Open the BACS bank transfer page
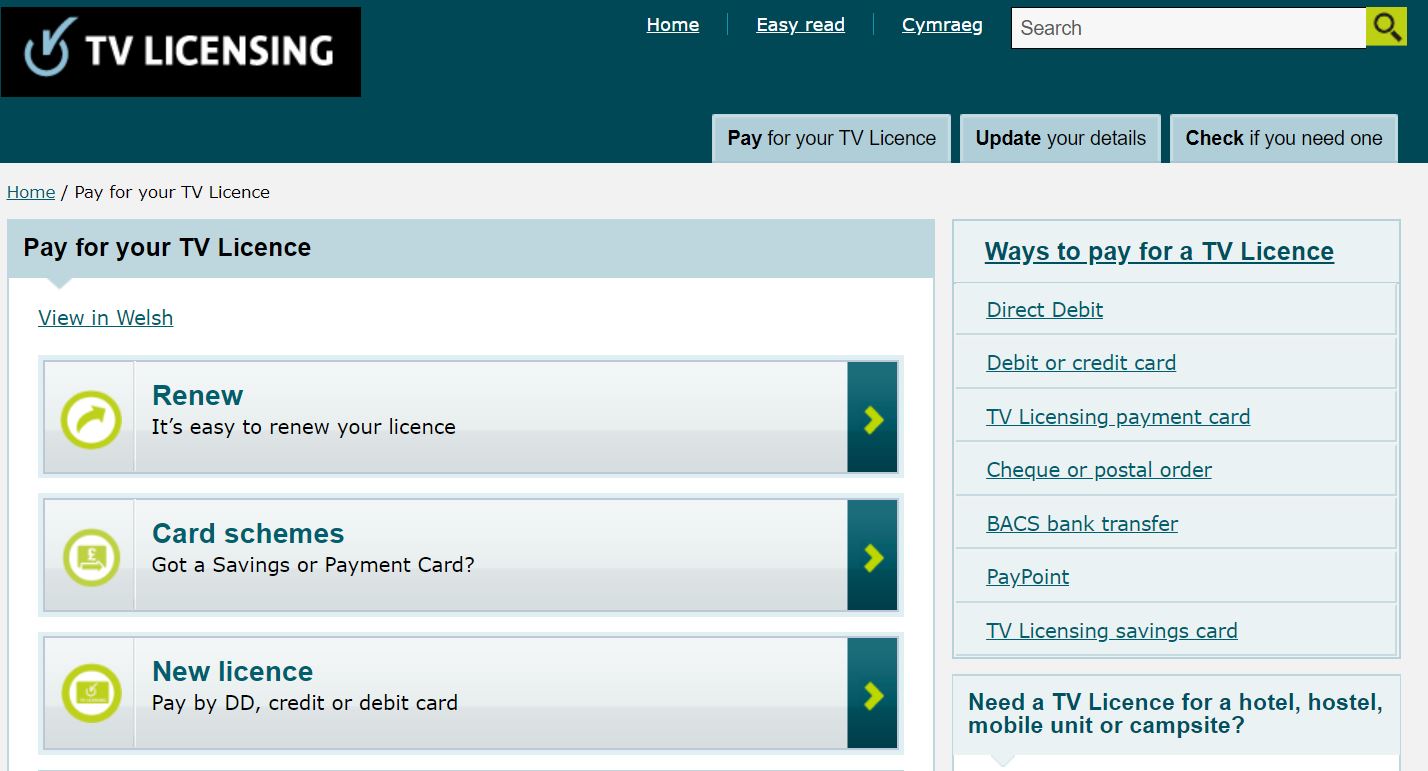This screenshot has height=771, width=1428. 1082,523
